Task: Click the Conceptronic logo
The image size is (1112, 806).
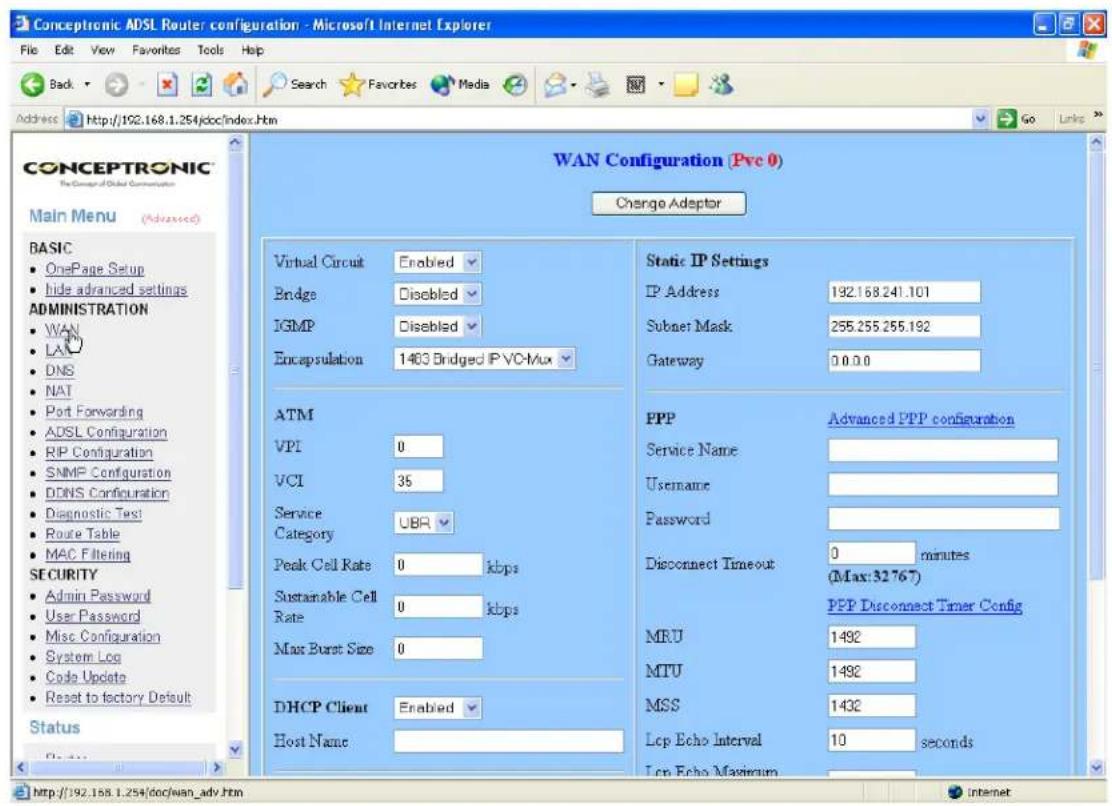Action: click(118, 171)
